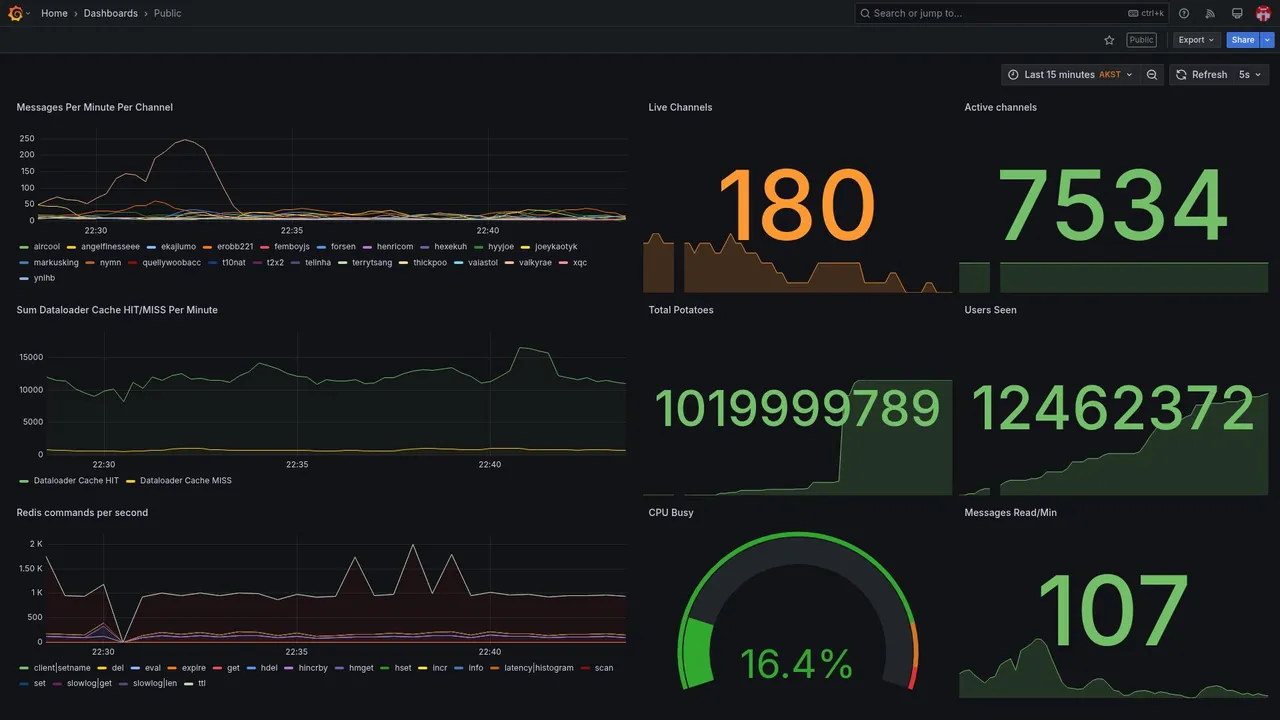The width and height of the screenshot is (1280, 720).
Task: Click the color swatch for hyyjoe
Action: click(x=478, y=246)
